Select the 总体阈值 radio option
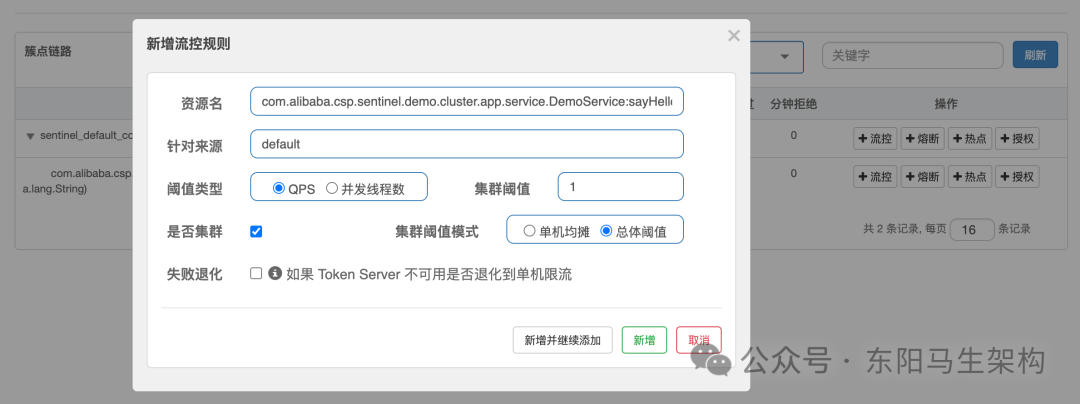This screenshot has width=1080, height=404. pos(606,231)
